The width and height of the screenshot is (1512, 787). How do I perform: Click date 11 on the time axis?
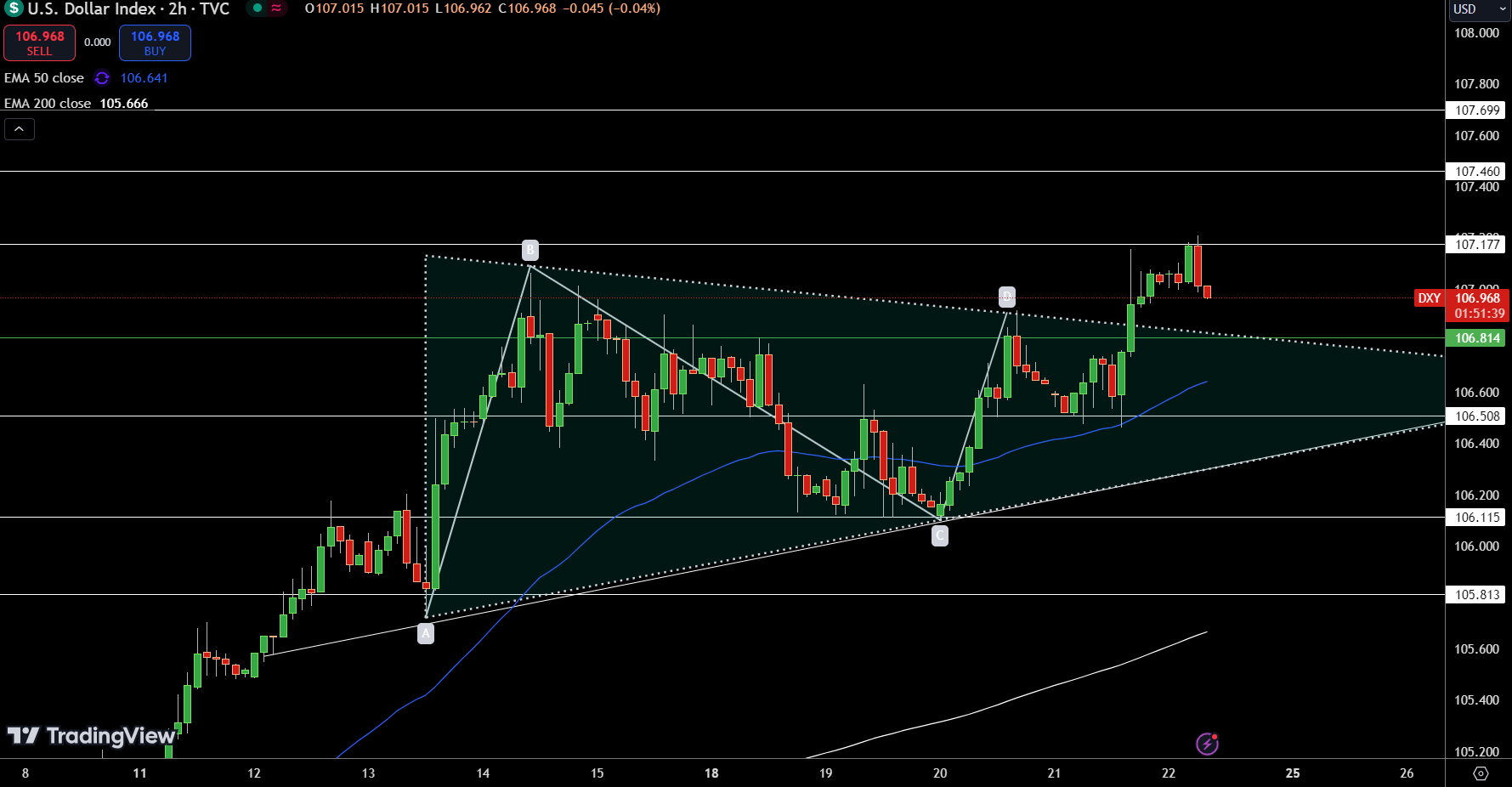[x=139, y=773]
